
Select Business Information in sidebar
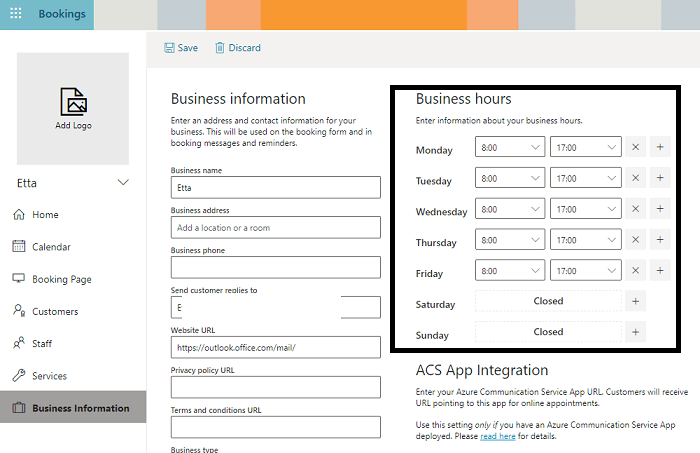(73, 407)
